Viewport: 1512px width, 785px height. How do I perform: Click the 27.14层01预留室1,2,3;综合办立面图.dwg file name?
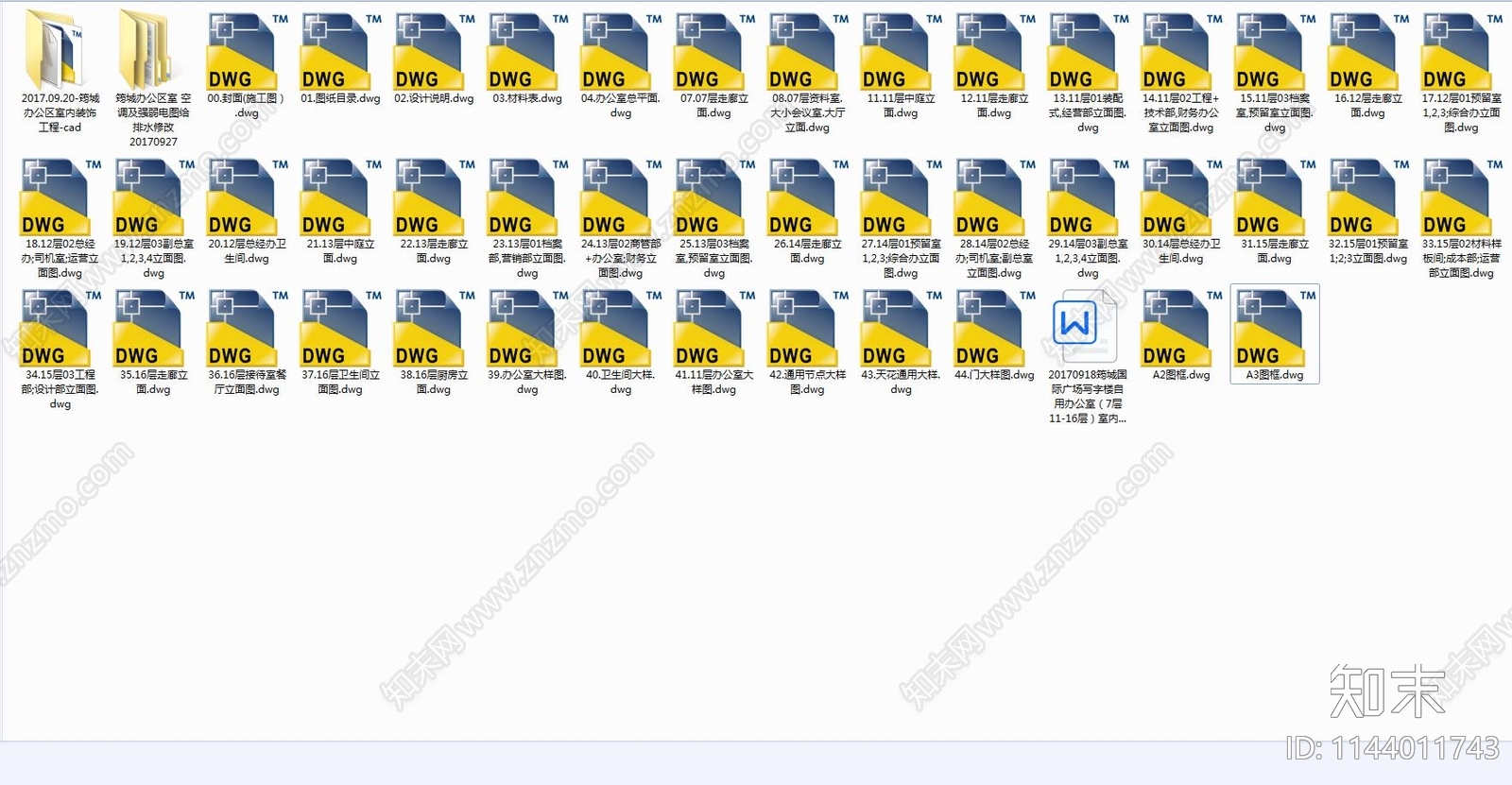[x=902, y=258]
